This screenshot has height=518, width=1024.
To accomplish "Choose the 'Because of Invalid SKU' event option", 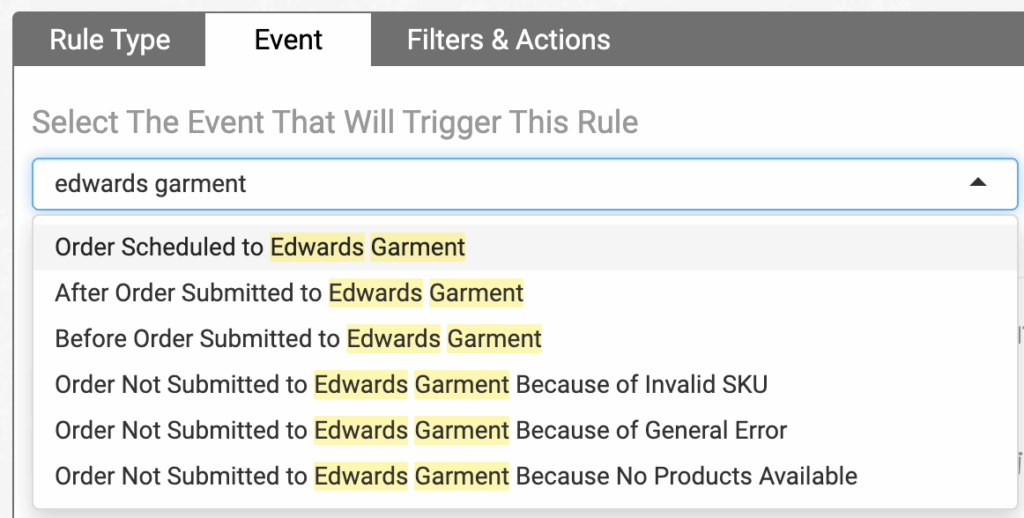I will 525,384.
